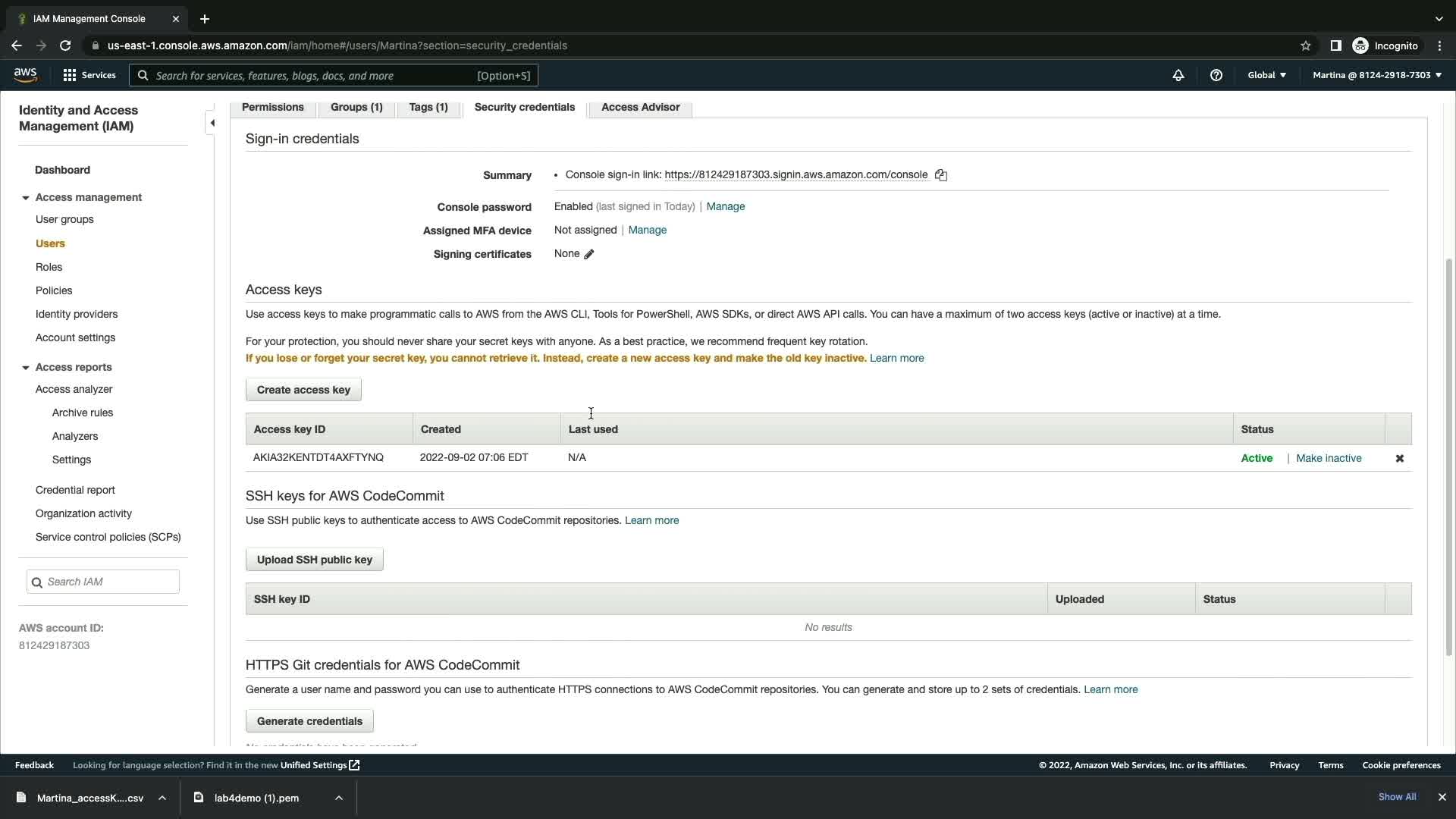Expand options for Martina_accessKeys csv download
Viewport: 1456px width, 819px height.
[162, 798]
